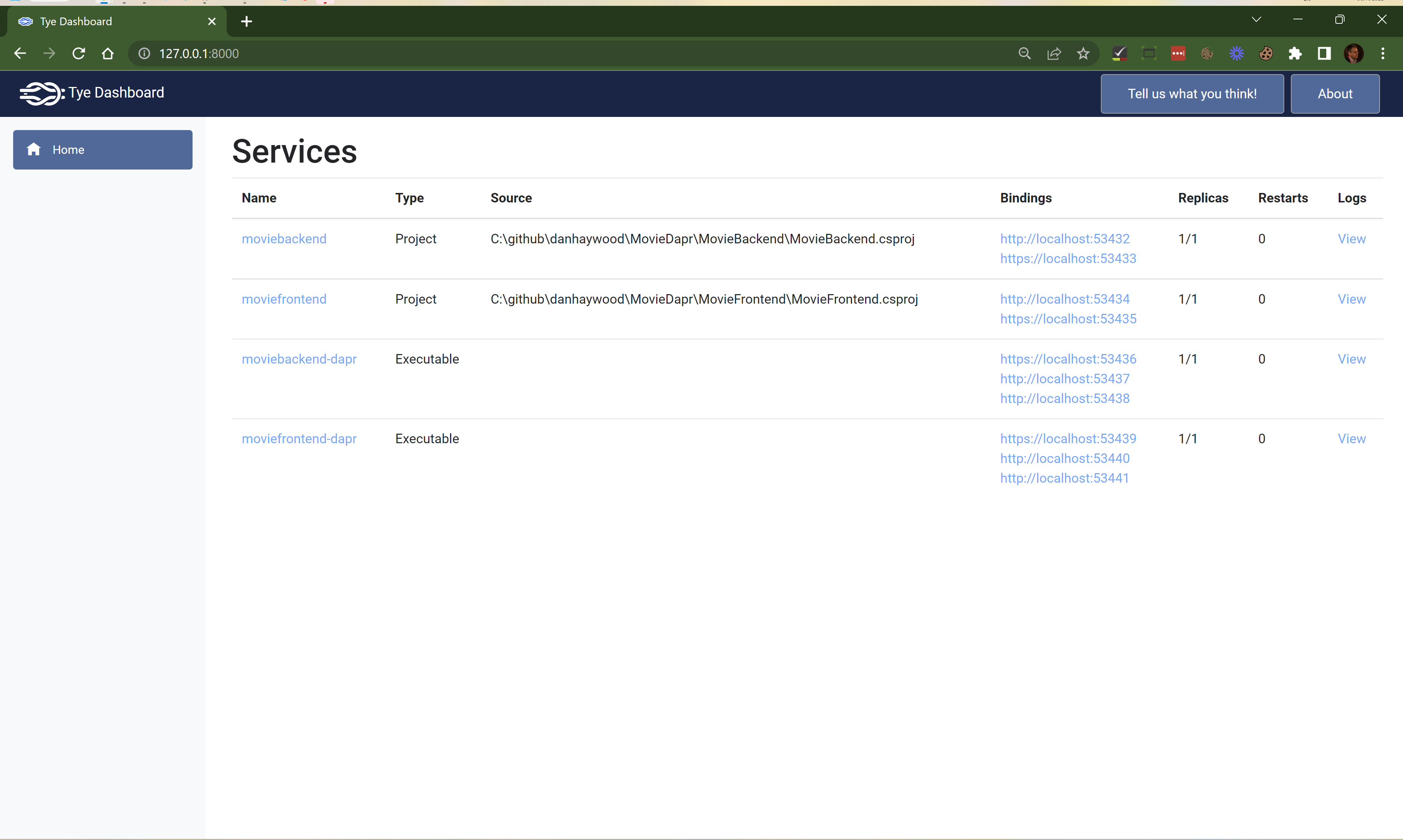The image size is (1403, 840).
Task: Toggle the browser side panel icon
Action: coord(1324,53)
